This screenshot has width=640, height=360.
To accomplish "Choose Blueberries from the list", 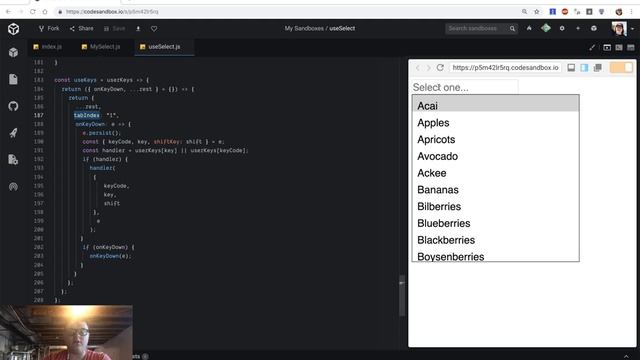I will pos(496,223).
